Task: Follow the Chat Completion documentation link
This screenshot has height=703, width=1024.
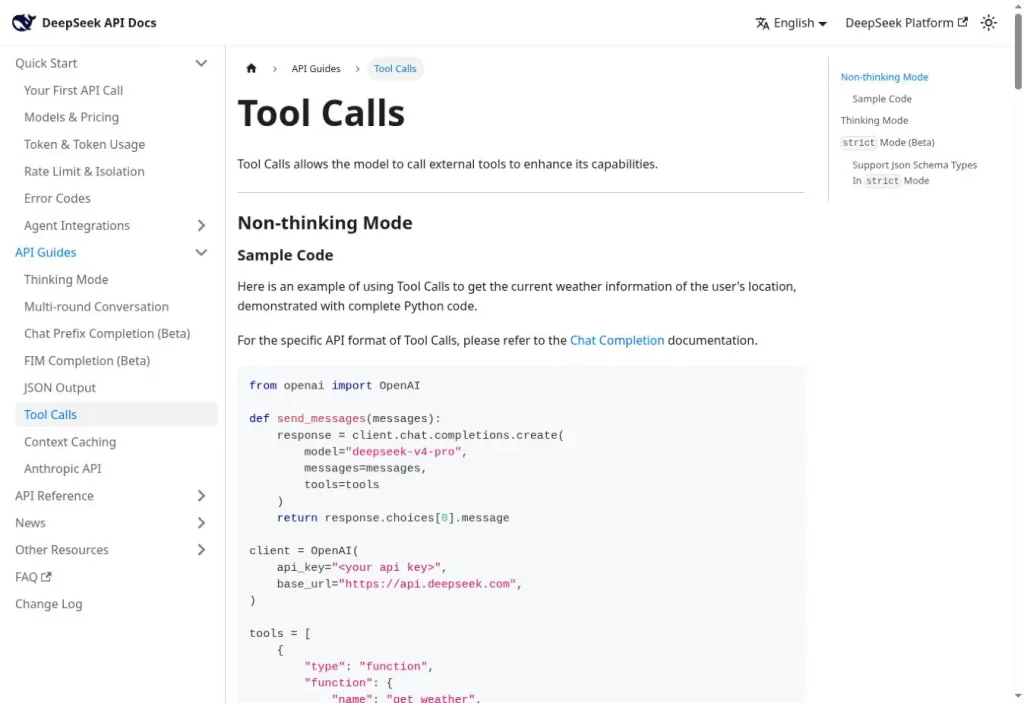Action: [x=616, y=340]
